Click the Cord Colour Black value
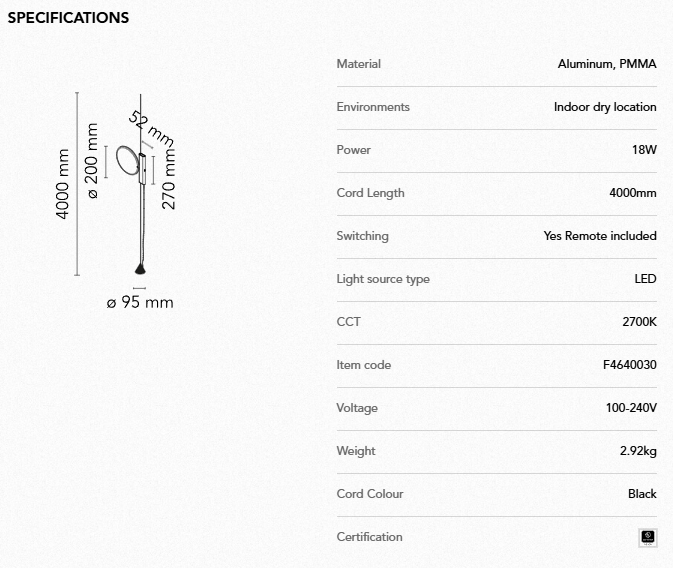Image resolution: width=673 pixels, height=568 pixels. pyautogui.click(x=642, y=494)
